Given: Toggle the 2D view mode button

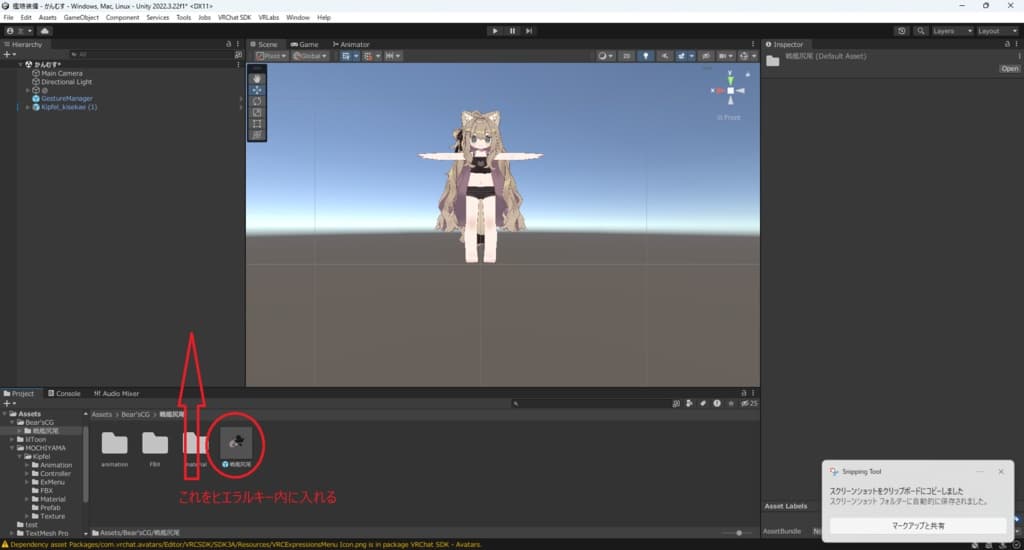Looking at the screenshot, I should click(626, 56).
